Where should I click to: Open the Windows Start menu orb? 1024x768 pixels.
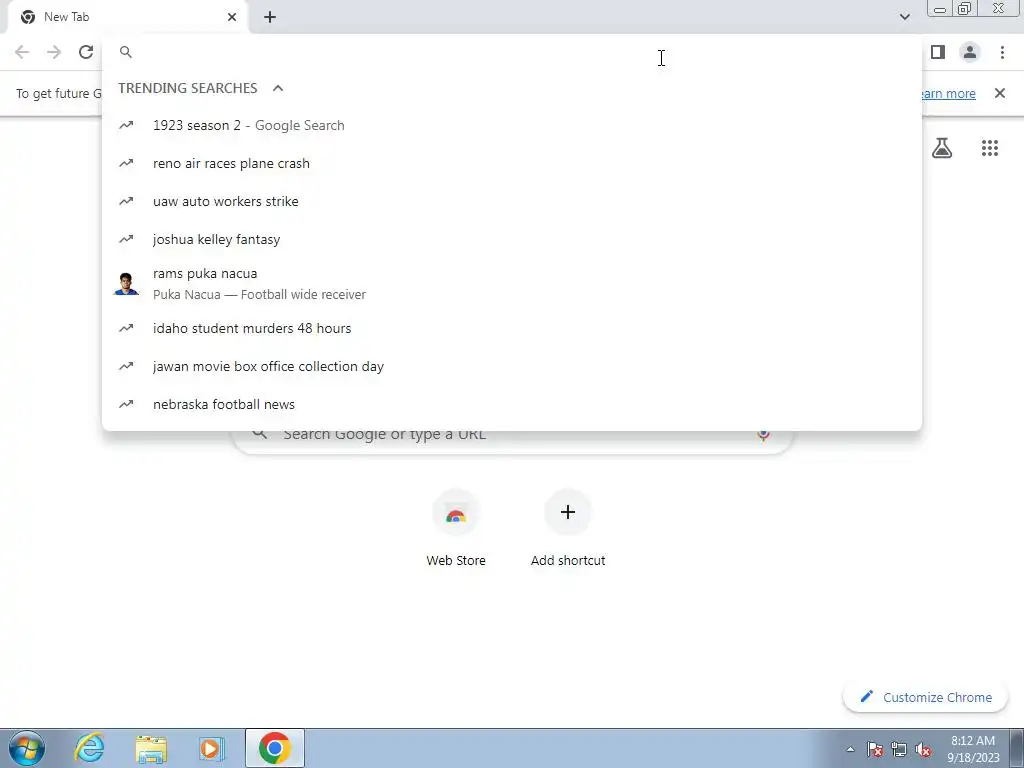27,748
